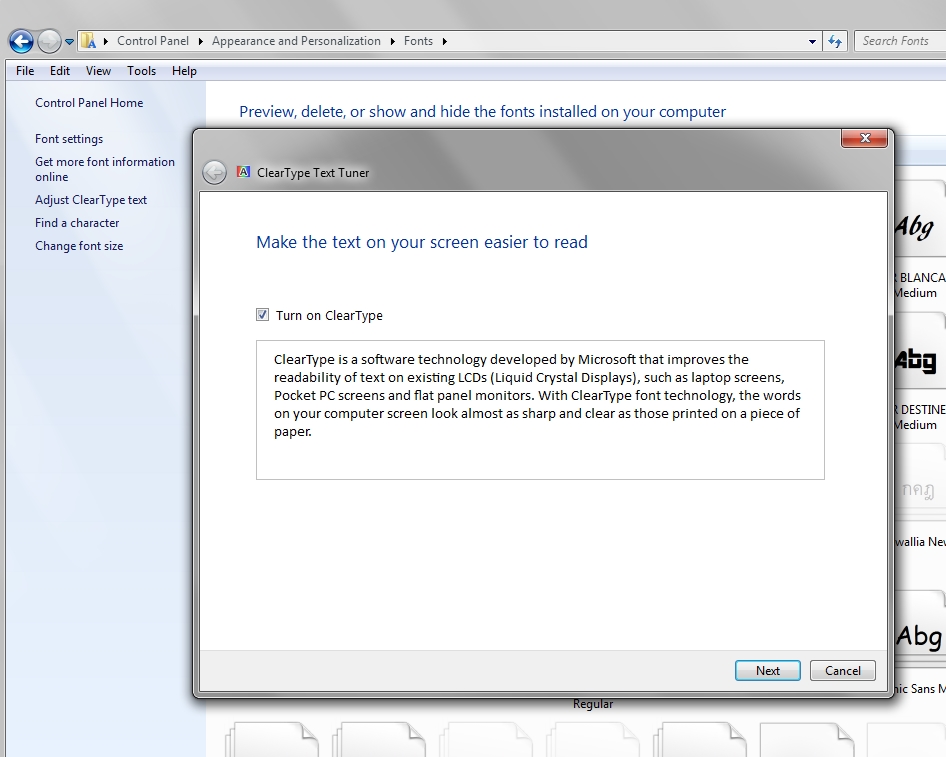Select Control Panel in breadcrumb path
The width and height of the screenshot is (946, 757).
click(153, 41)
